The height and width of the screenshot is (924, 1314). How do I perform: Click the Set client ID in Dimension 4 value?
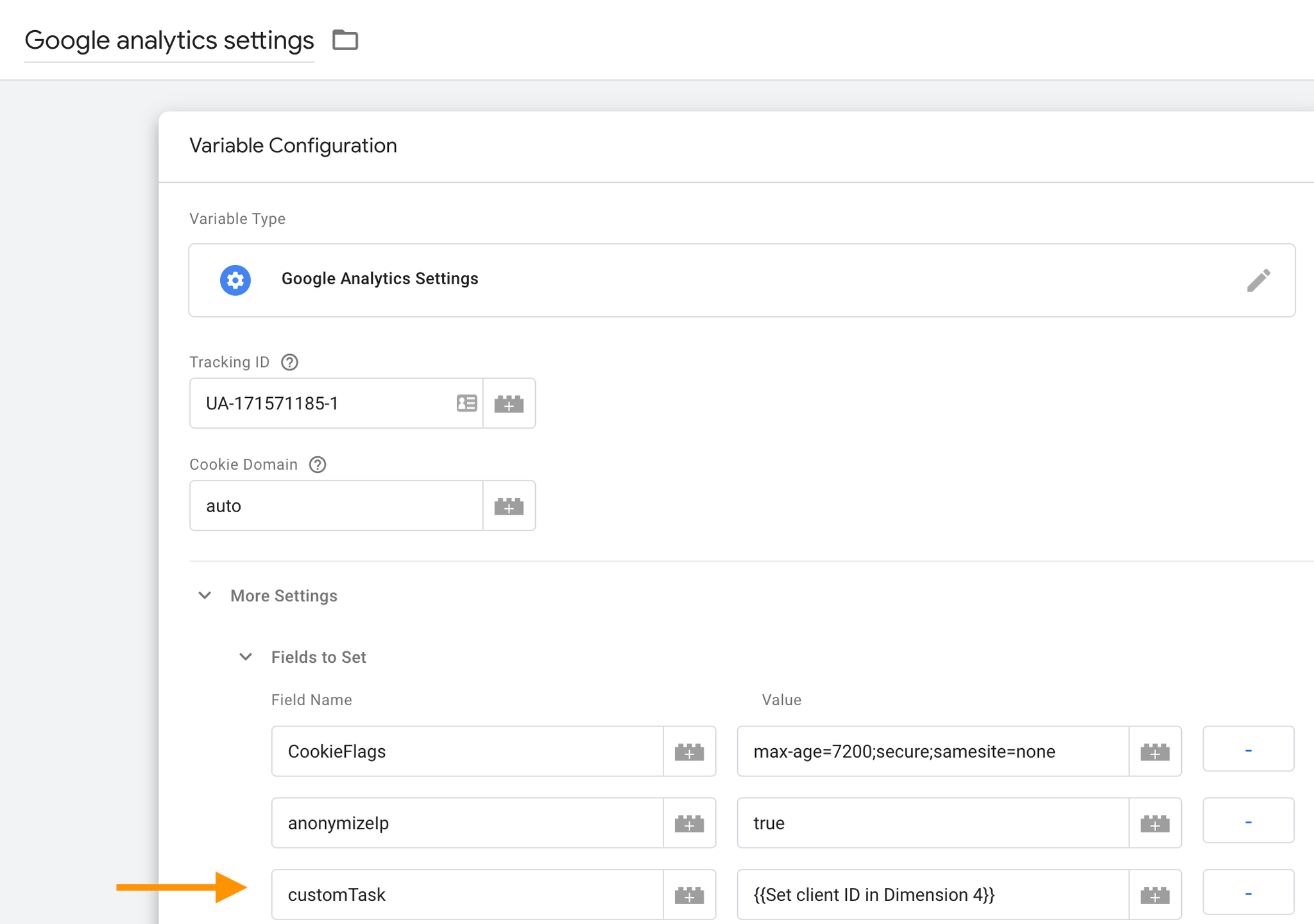[933, 895]
